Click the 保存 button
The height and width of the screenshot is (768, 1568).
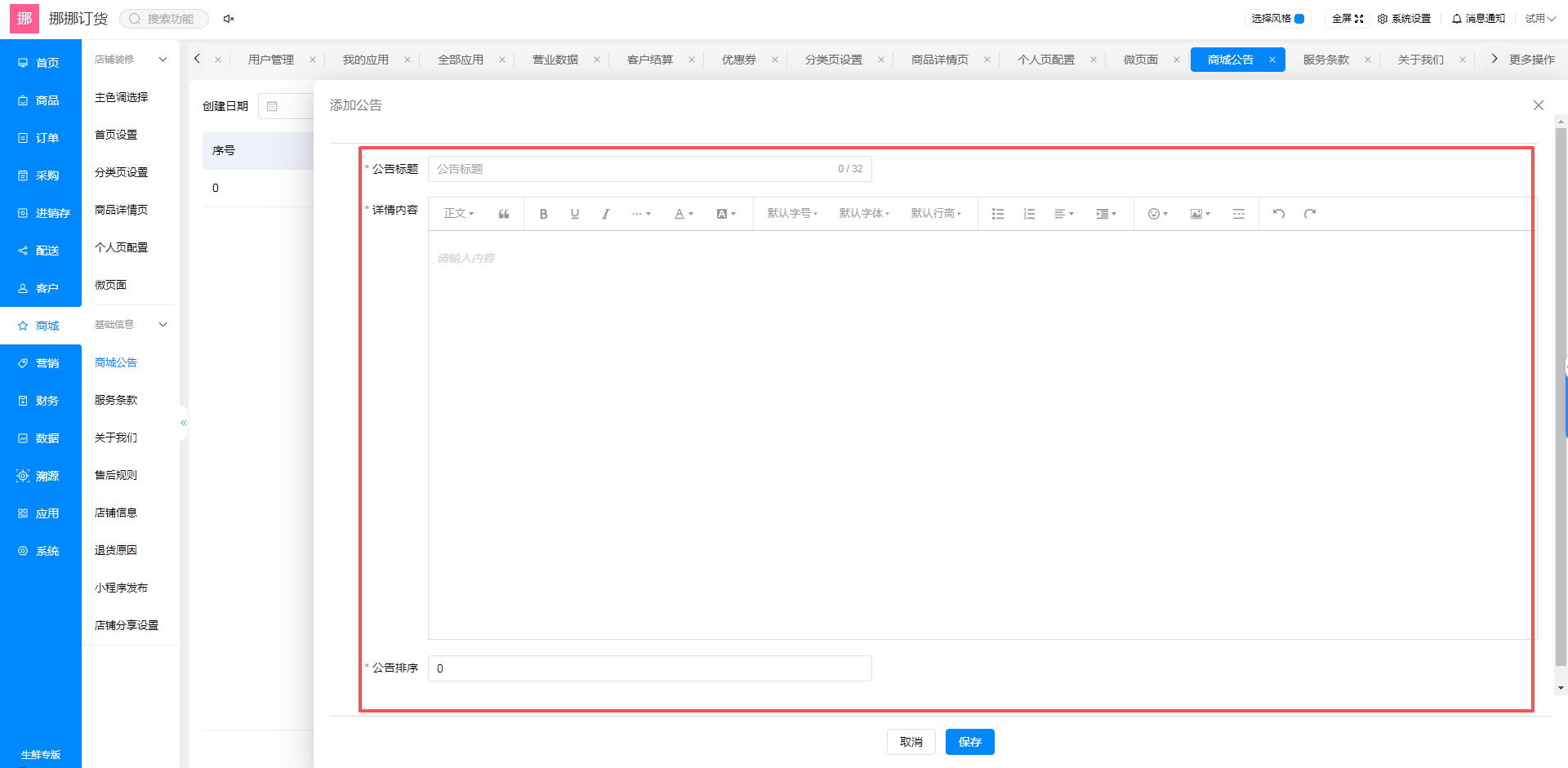(970, 742)
